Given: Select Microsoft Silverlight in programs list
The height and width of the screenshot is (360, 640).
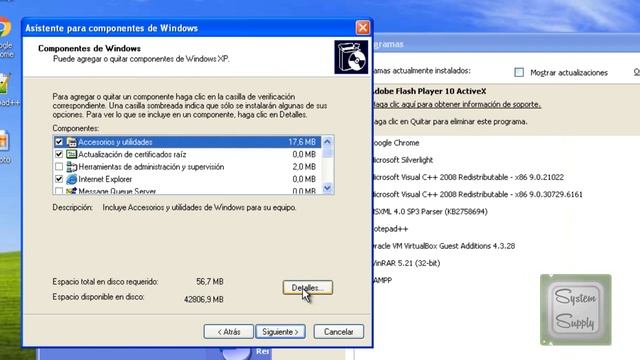Looking at the screenshot, I should coord(402,160).
